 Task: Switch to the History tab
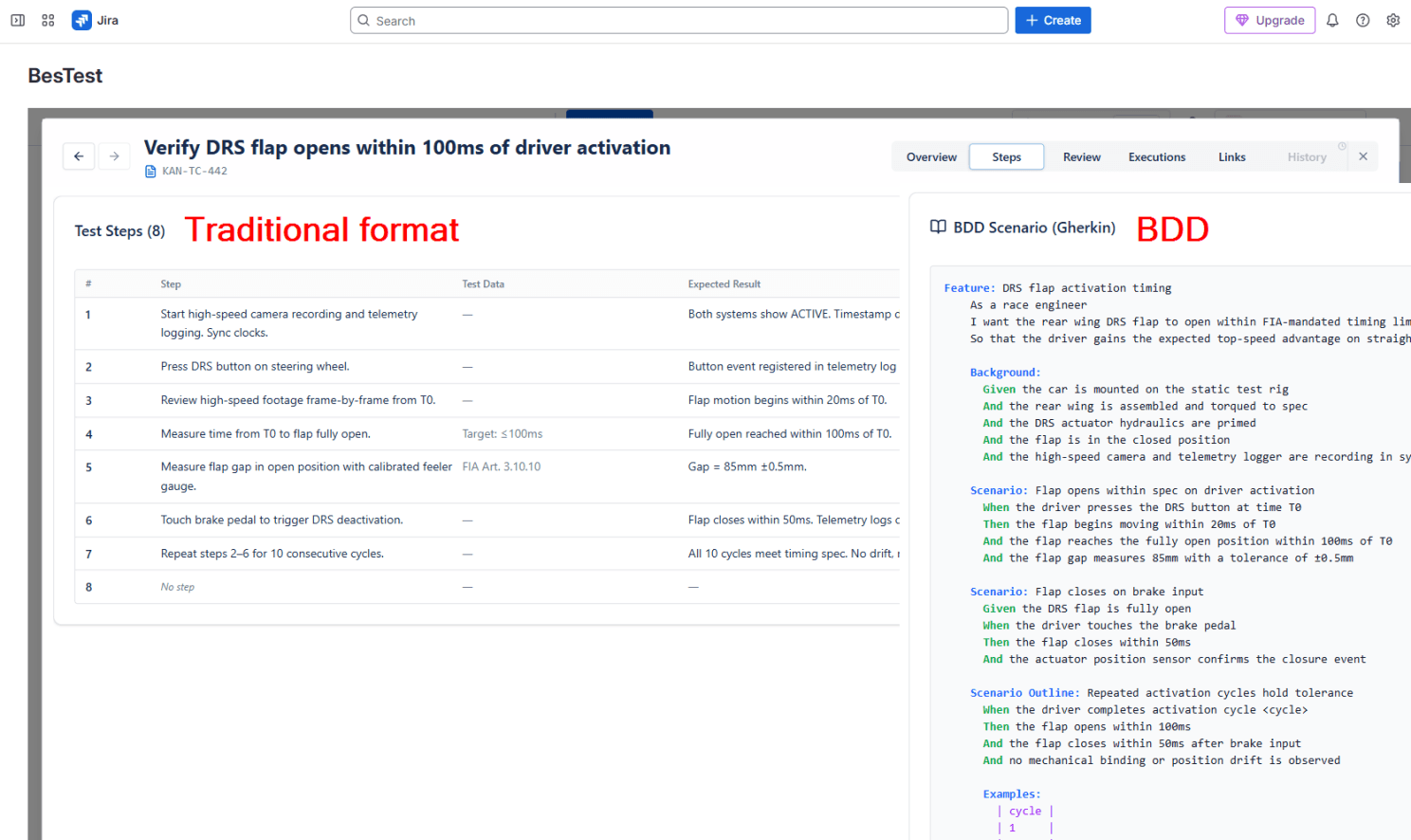point(1307,157)
